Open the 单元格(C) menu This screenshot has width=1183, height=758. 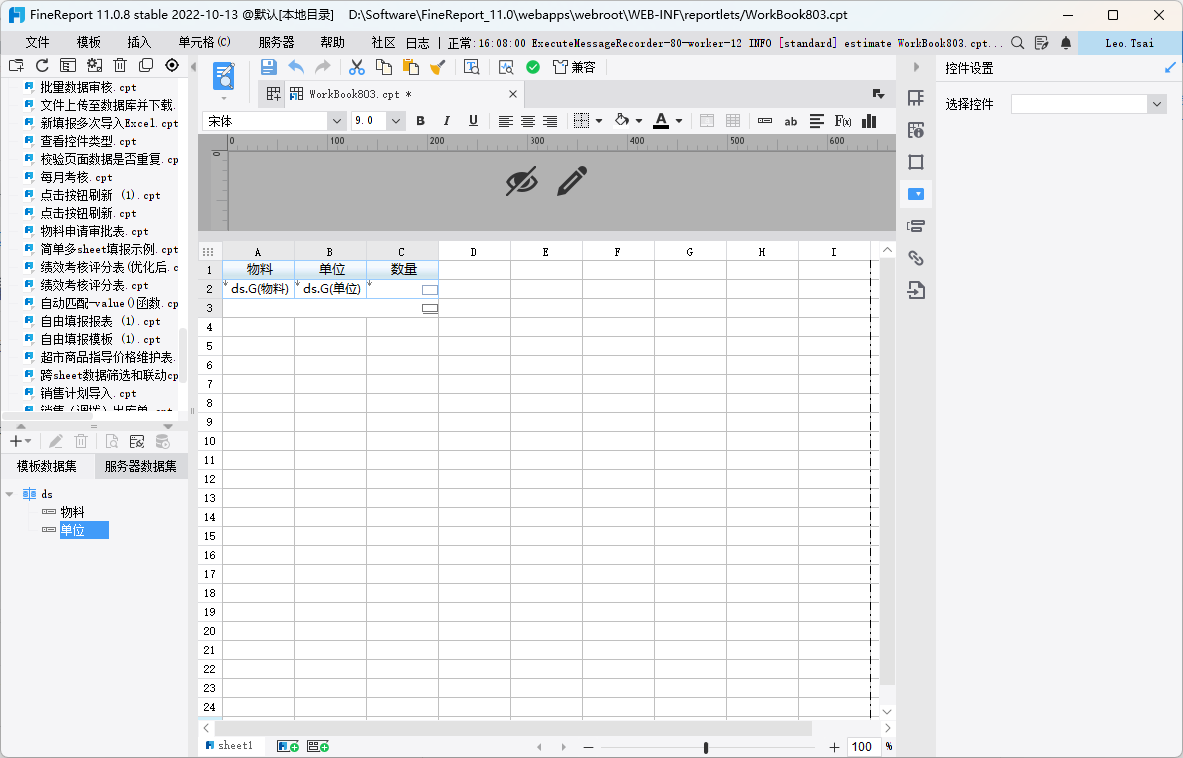204,43
